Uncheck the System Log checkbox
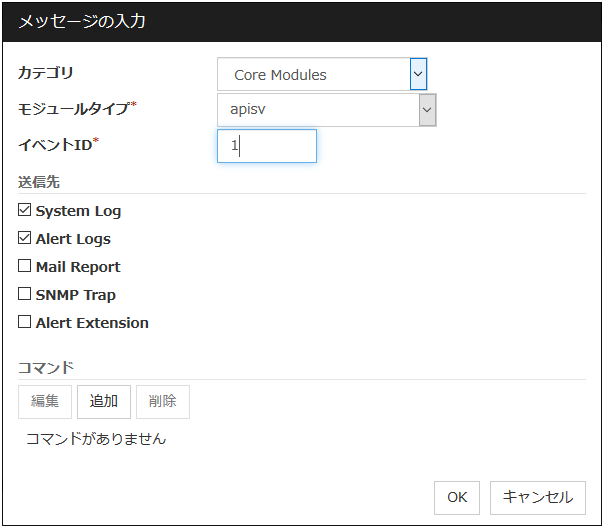This screenshot has height=528, width=604. click(x=25, y=211)
